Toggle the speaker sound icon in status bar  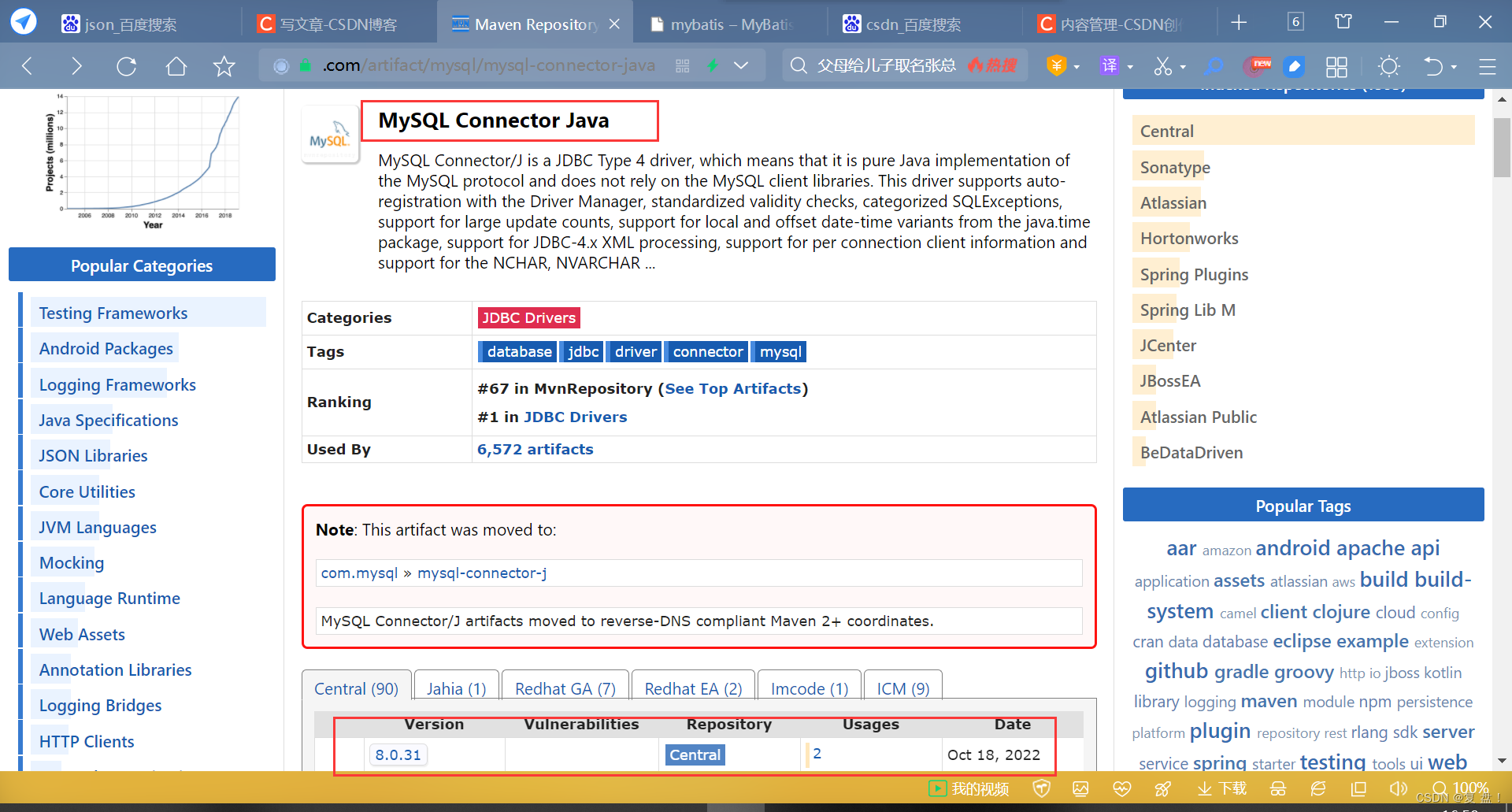1399,788
